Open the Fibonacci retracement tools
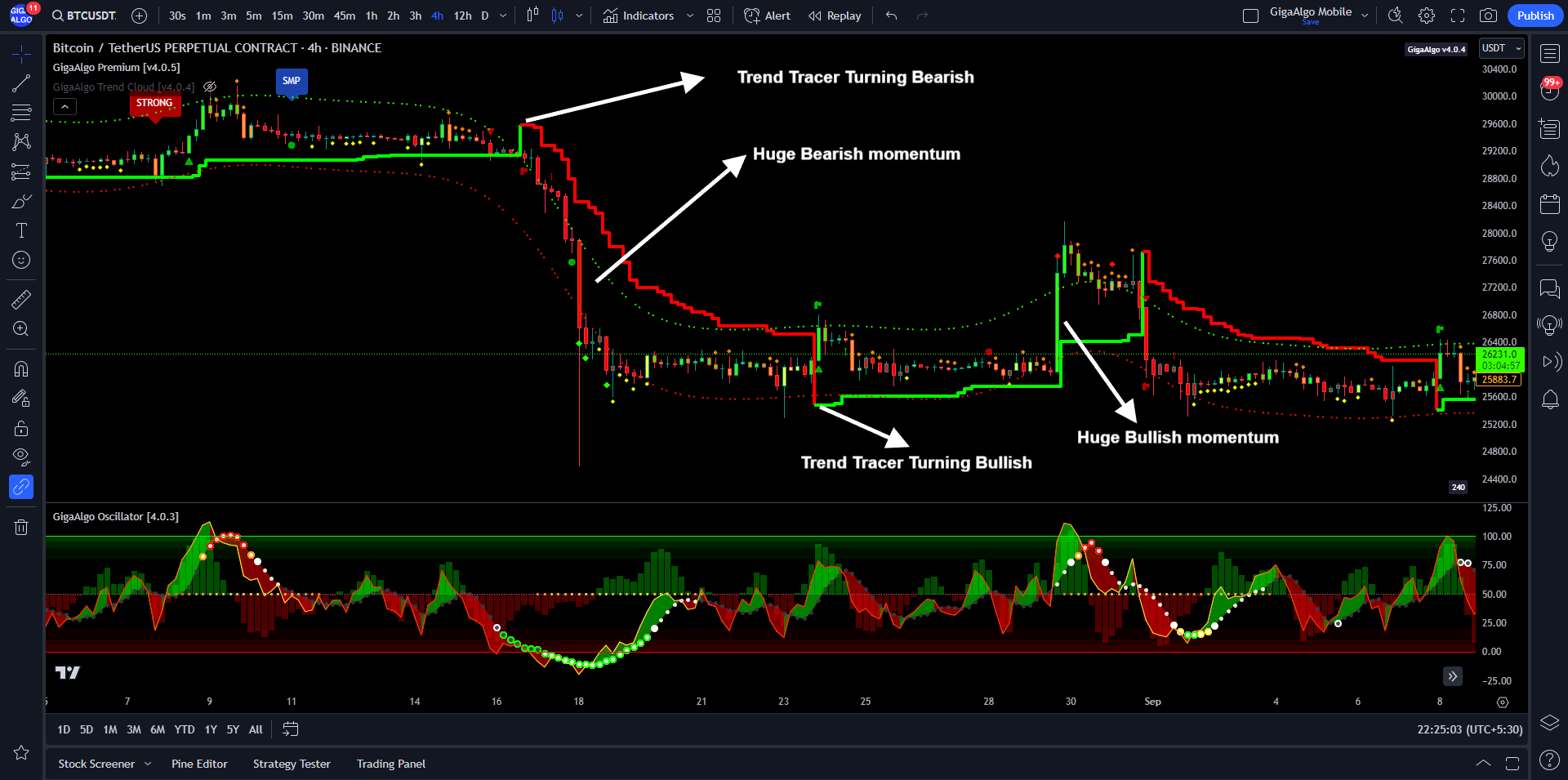This screenshot has width=1568, height=780. coord(21,113)
